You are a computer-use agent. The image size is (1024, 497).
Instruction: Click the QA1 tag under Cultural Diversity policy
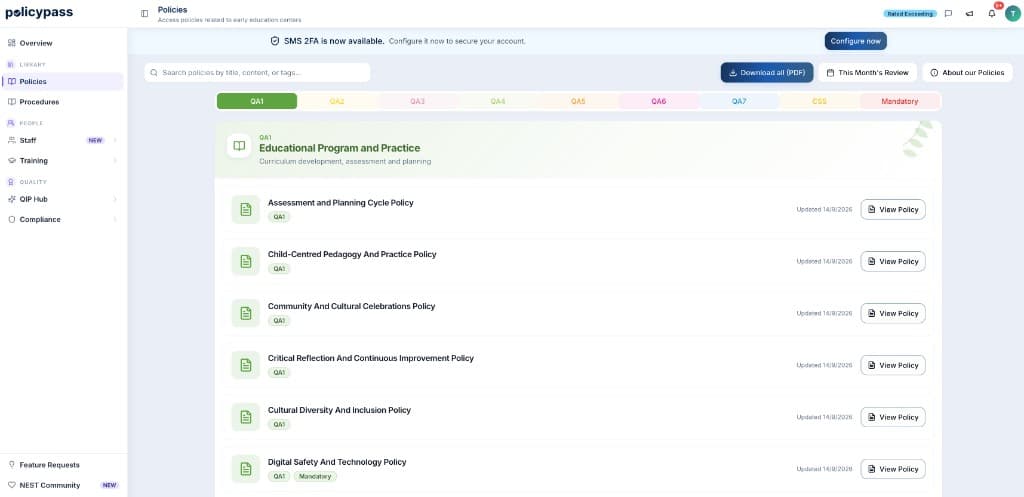pyautogui.click(x=279, y=425)
